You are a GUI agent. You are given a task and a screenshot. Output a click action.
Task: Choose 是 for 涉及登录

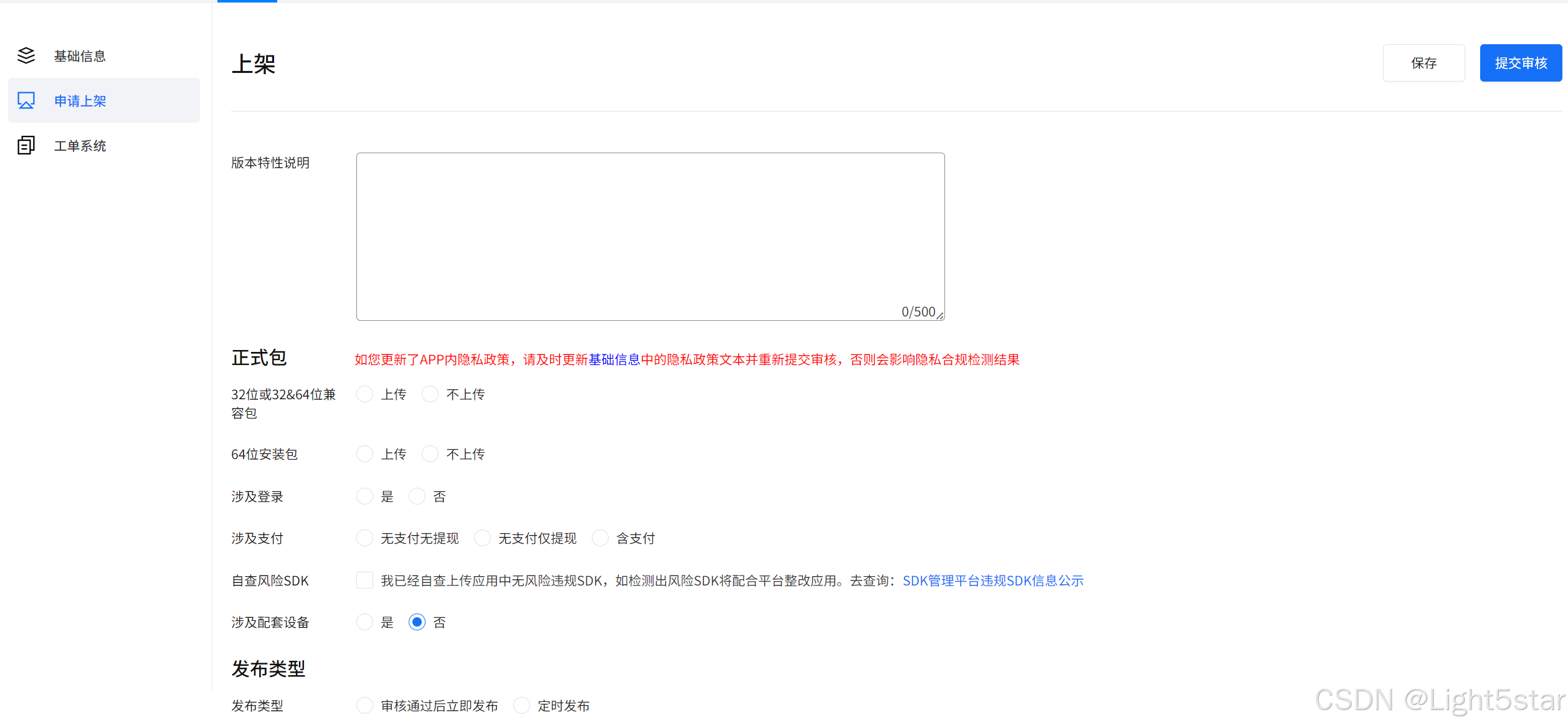(x=365, y=496)
